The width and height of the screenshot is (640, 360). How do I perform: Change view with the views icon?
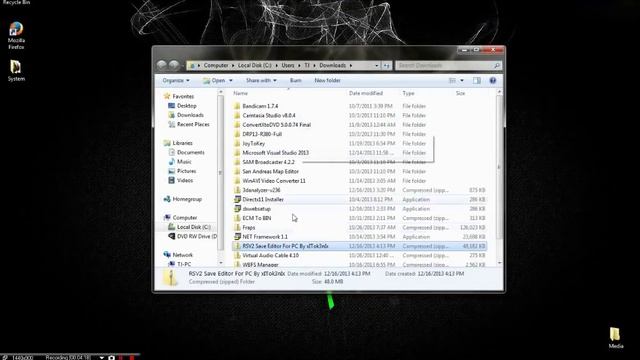click(452, 80)
